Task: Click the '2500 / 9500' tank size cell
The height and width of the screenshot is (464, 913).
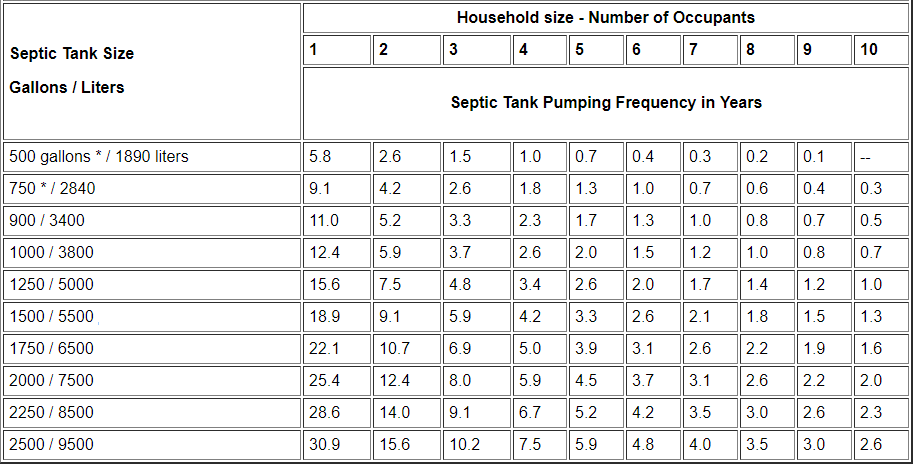Action: tap(51, 444)
